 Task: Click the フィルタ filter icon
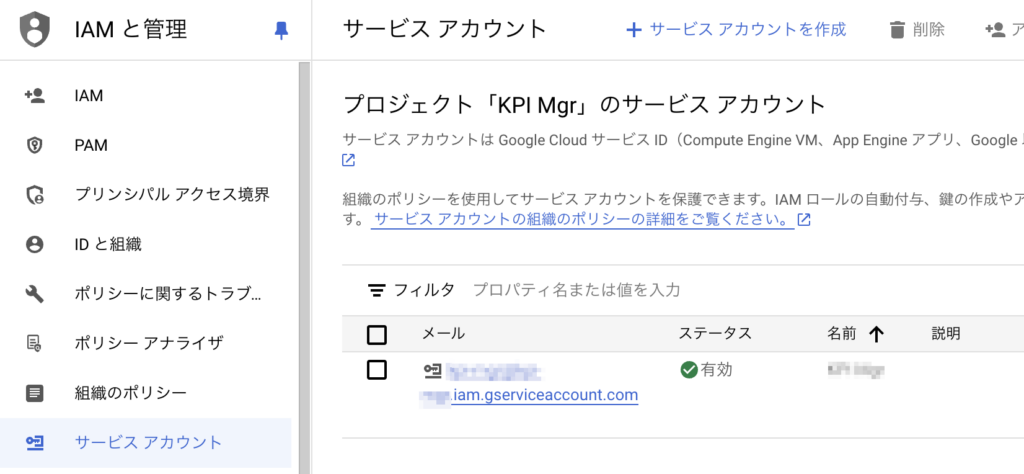click(x=376, y=291)
